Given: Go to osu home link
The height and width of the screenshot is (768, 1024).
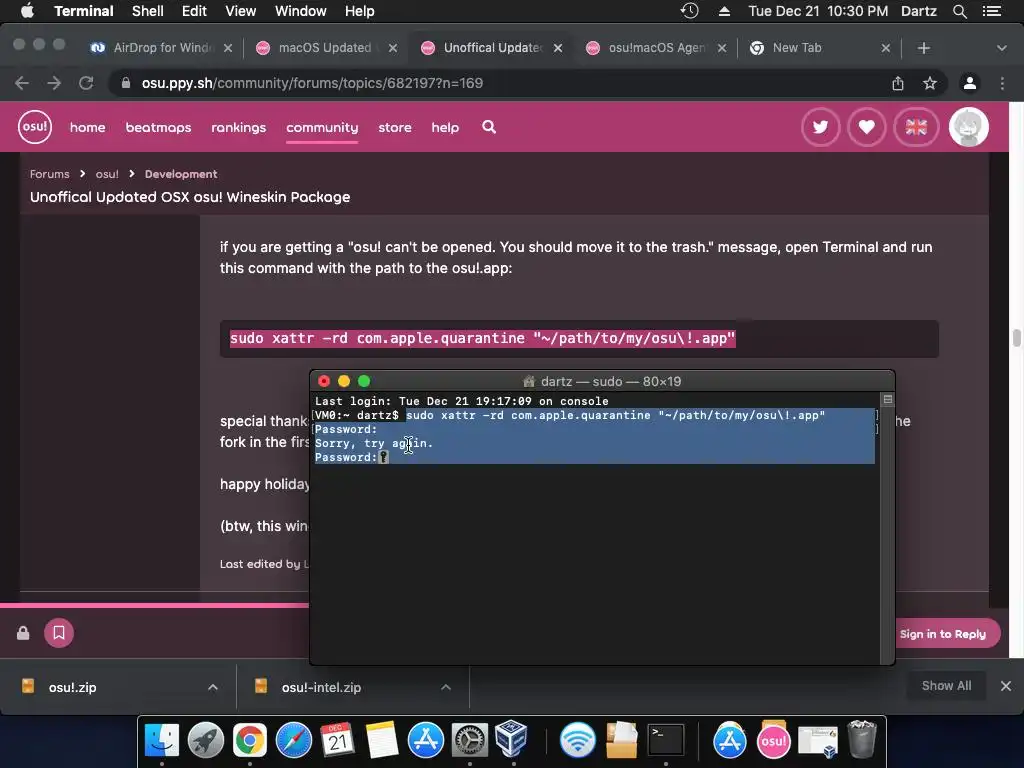Looking at the screenshot, I should click(88, 127).
